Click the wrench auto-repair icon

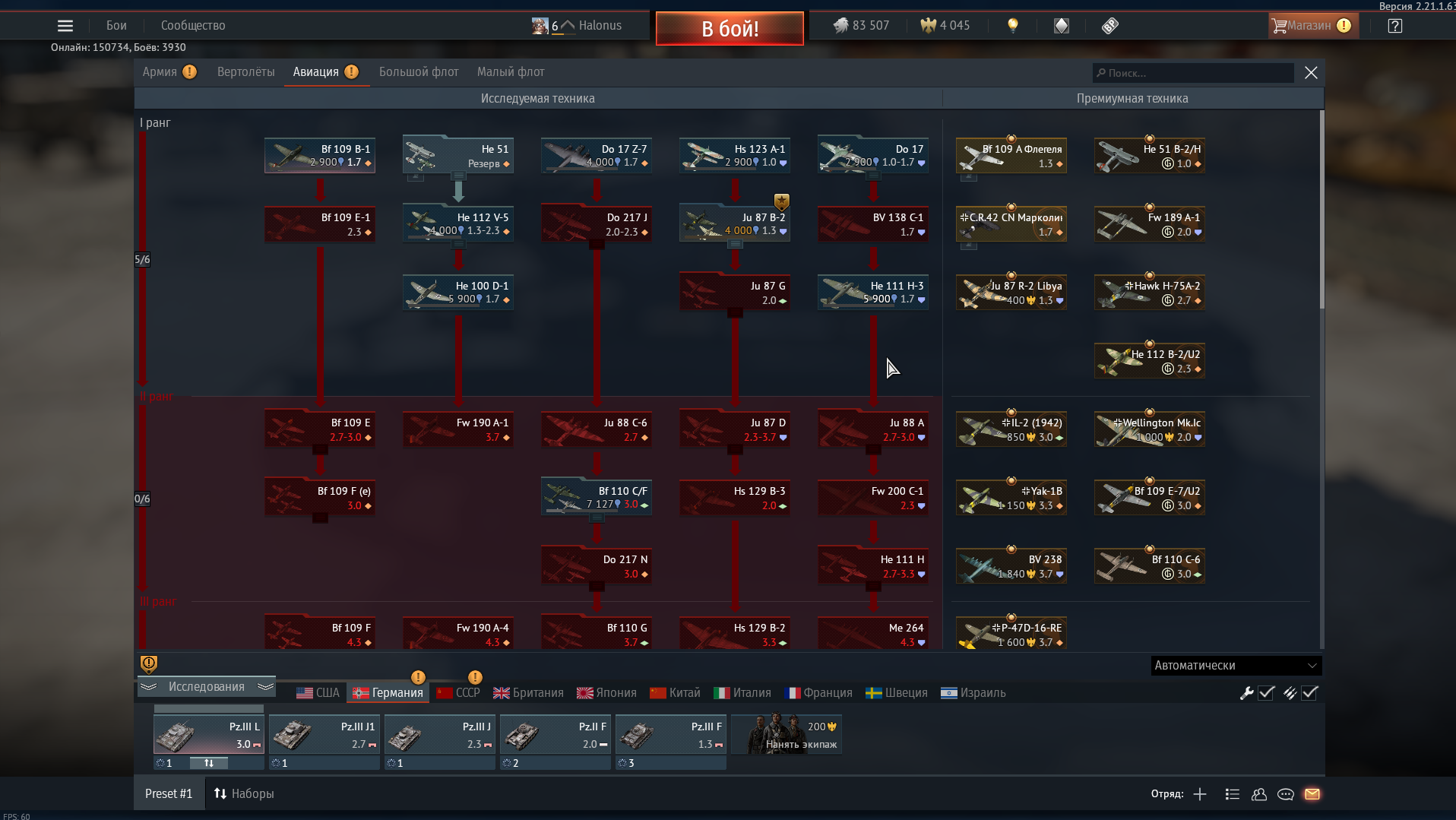point(1246,693)
